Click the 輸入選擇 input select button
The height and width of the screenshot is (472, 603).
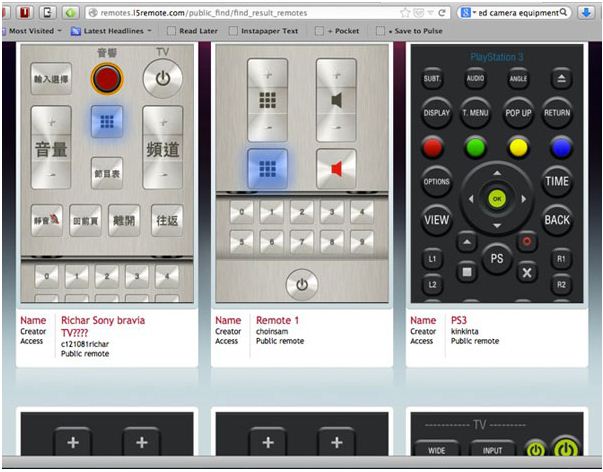pyautogui.click(x=51, y=79)
